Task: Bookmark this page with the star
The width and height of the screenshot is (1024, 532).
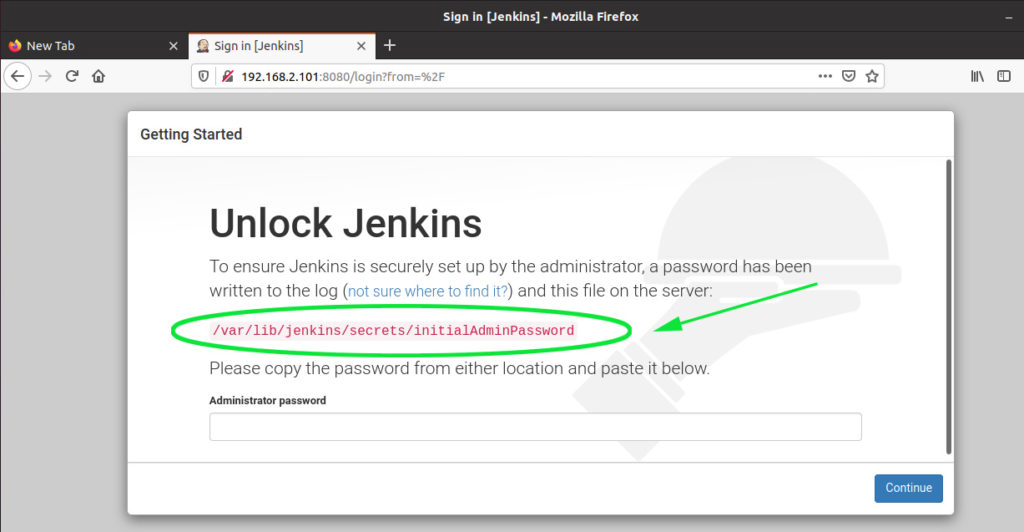Action: pyautogui.click(x=872, y=76)
